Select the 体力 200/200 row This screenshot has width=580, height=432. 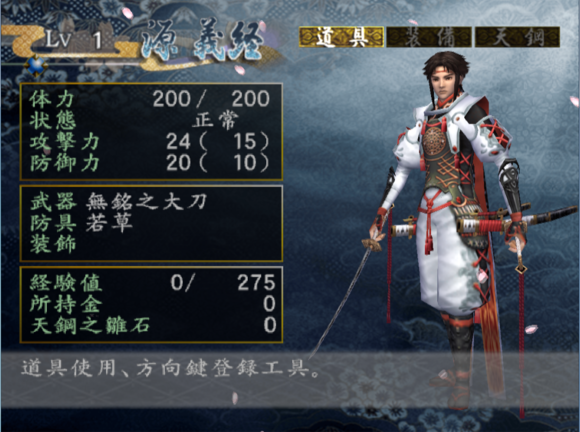151,99
